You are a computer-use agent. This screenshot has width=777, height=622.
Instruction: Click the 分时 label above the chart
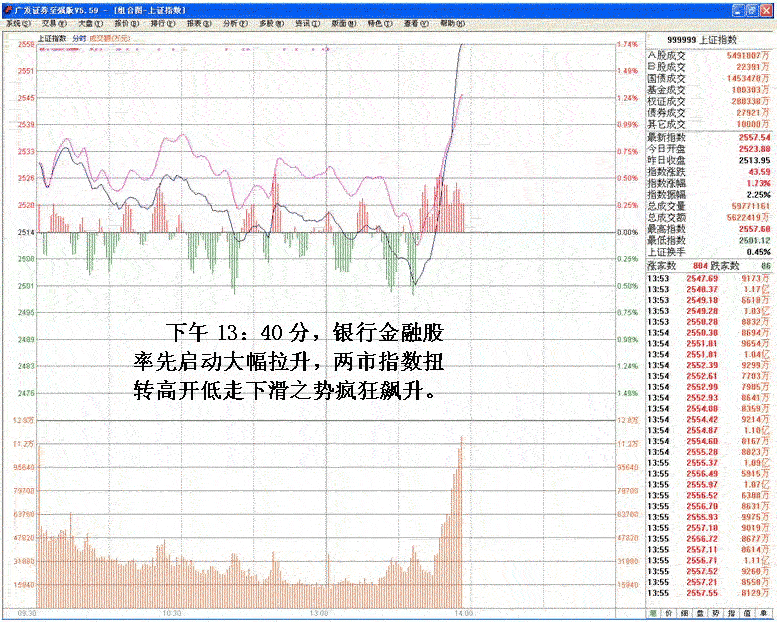click(79, 38)
